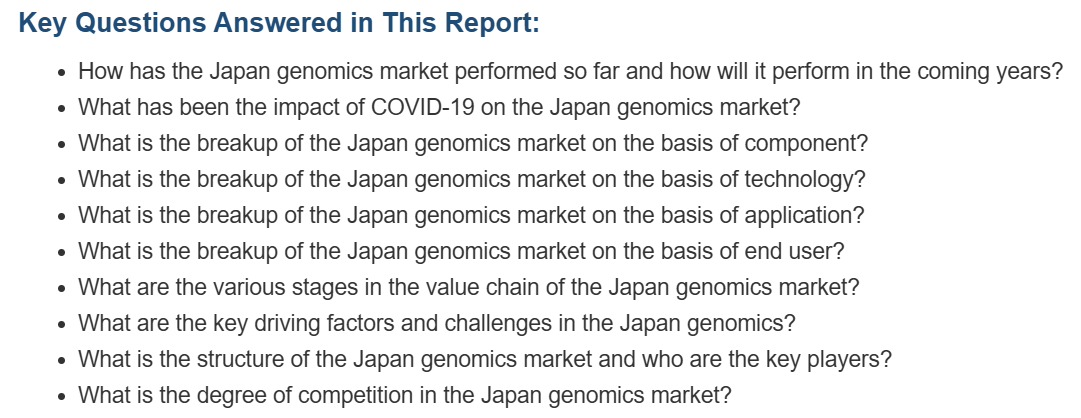The width and height of the screenshot is (1081, 418).
Task: Click the breakup by technology question
Action: [472, 179]
